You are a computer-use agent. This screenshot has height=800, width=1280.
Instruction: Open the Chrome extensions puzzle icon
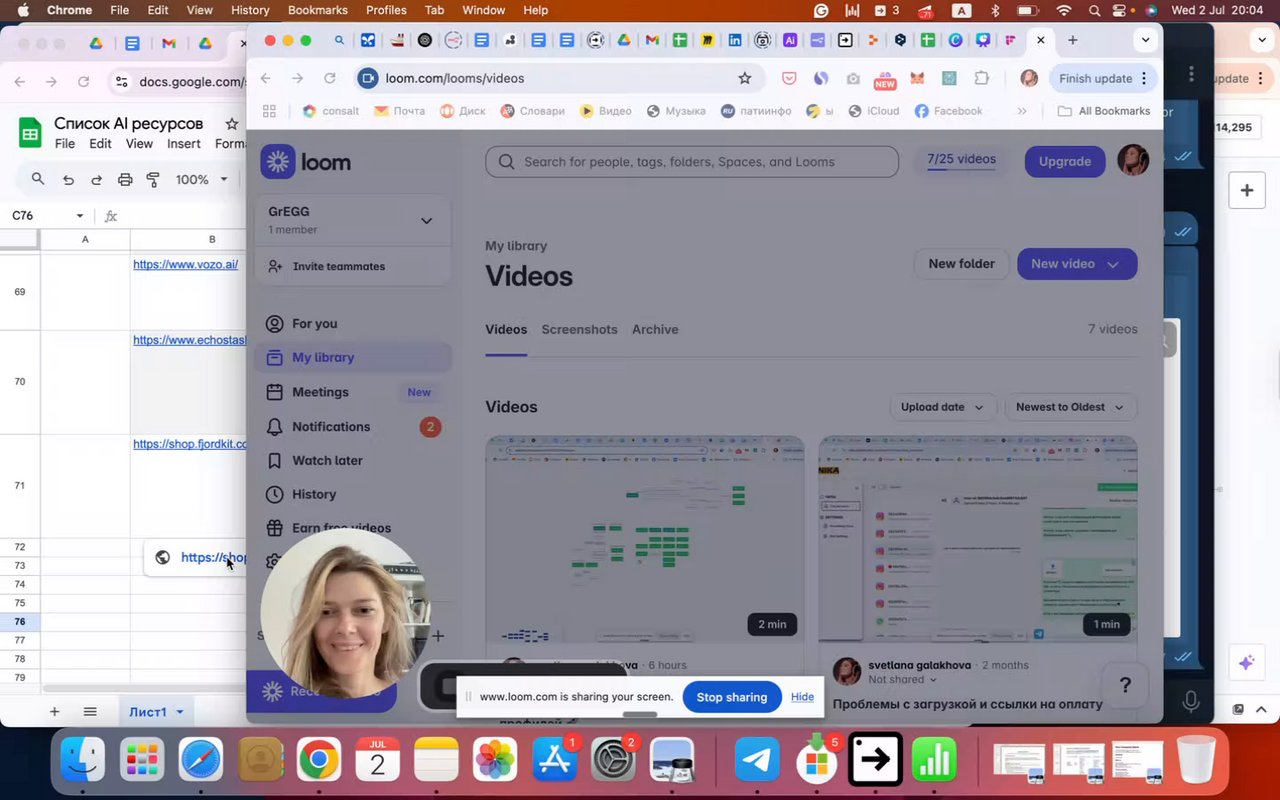(981, 78)
